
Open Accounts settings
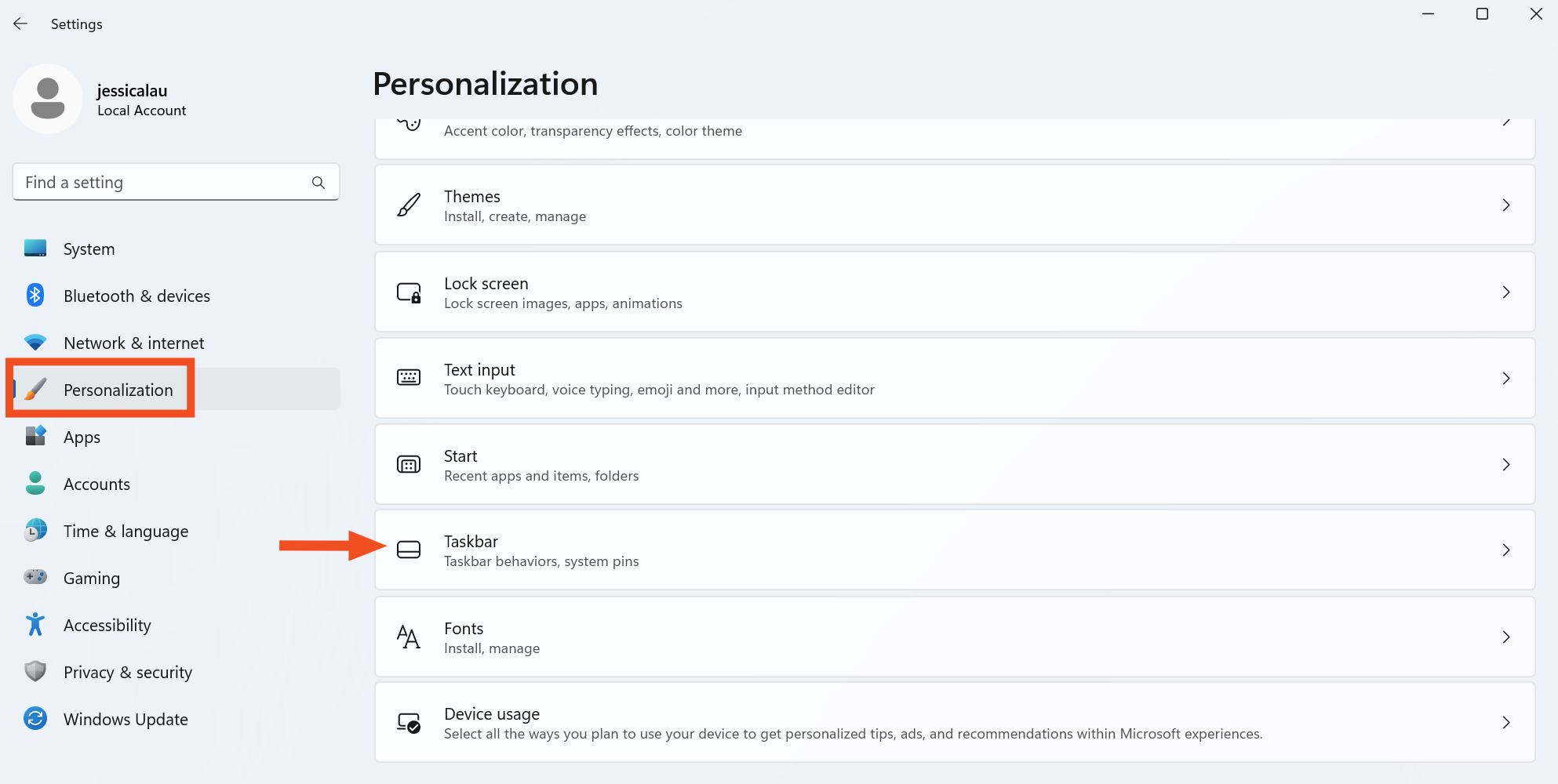[x=177, y=484]
